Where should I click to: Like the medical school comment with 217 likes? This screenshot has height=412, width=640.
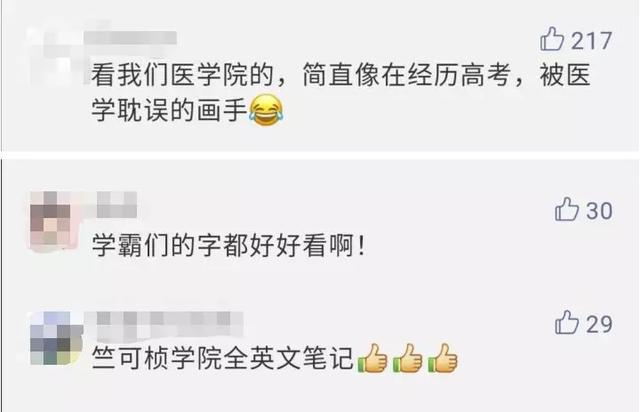point(552,39)
